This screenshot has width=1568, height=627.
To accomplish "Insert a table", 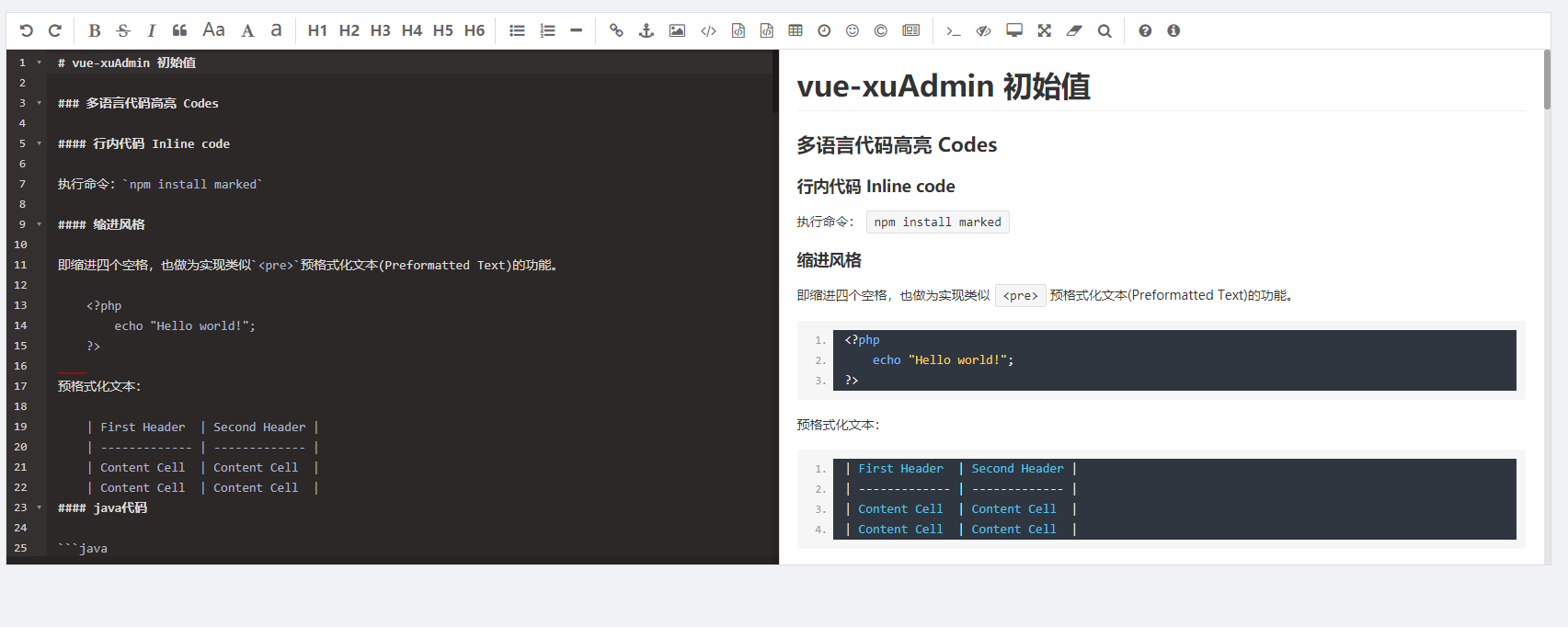I will pos(795,30).
